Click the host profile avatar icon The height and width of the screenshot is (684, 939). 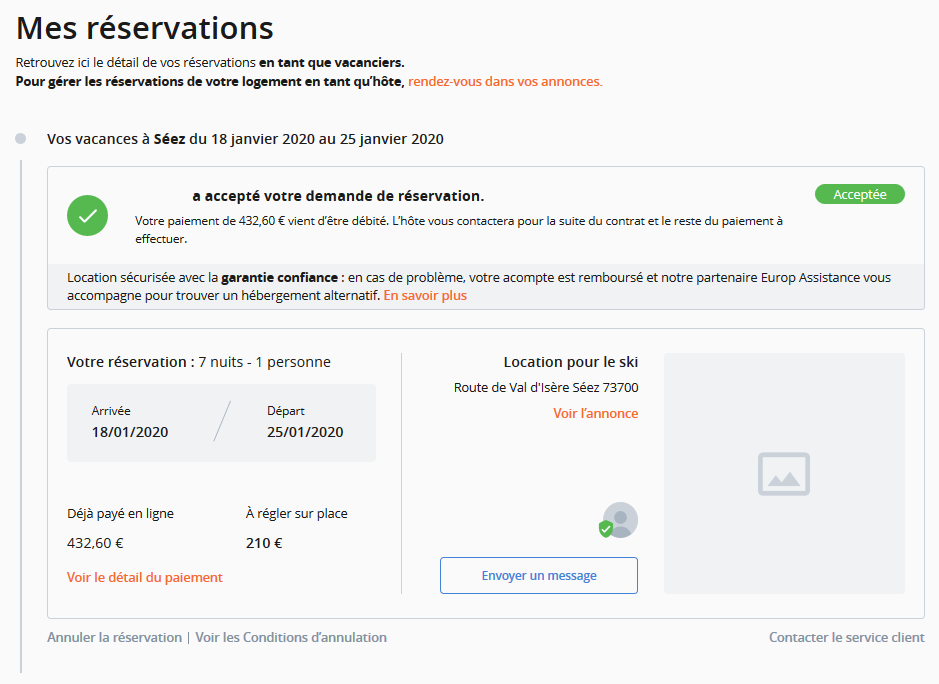622,519
